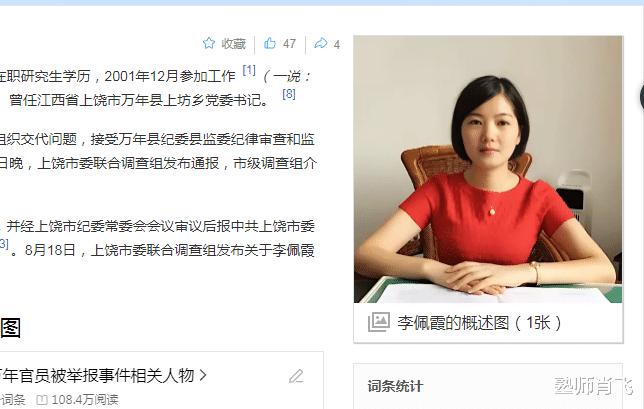Open 李佩霞的概述图 (1张) link

click(x=479, y=323)
